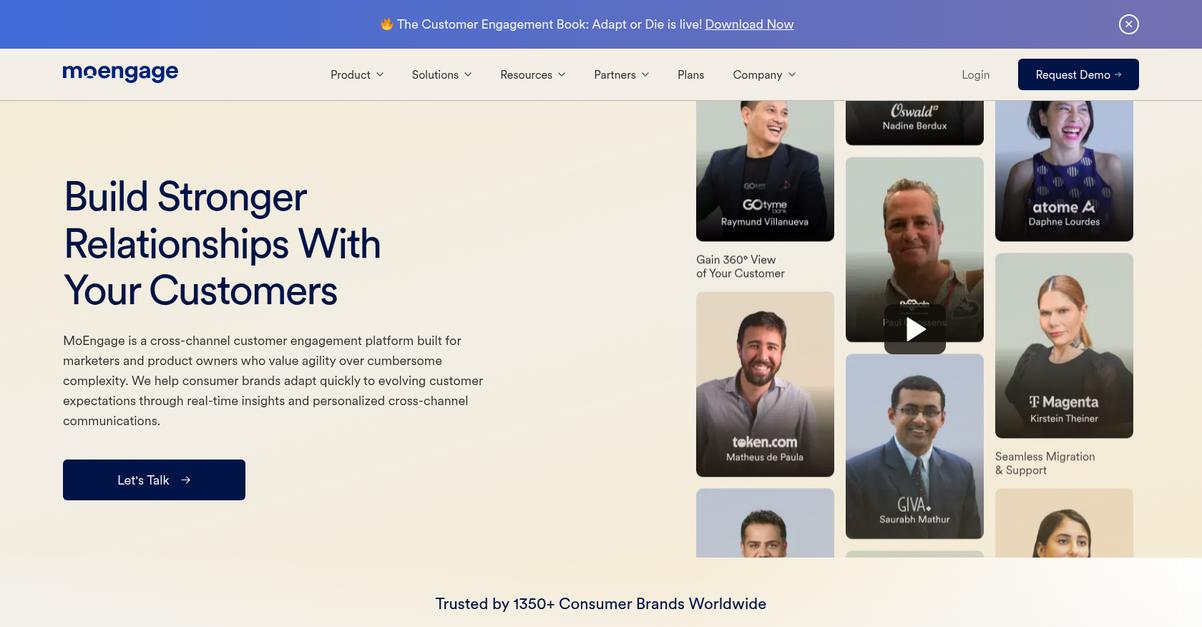The image size is (1202, 627).
Task: Click the Magenta T logo on Kirstein's card
Action: 1064,402
